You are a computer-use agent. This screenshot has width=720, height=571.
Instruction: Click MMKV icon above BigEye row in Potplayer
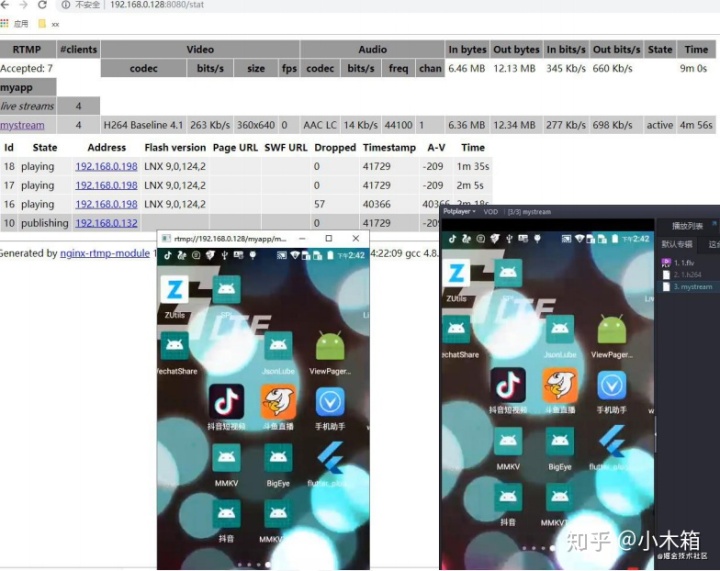[x=508, y=441]
